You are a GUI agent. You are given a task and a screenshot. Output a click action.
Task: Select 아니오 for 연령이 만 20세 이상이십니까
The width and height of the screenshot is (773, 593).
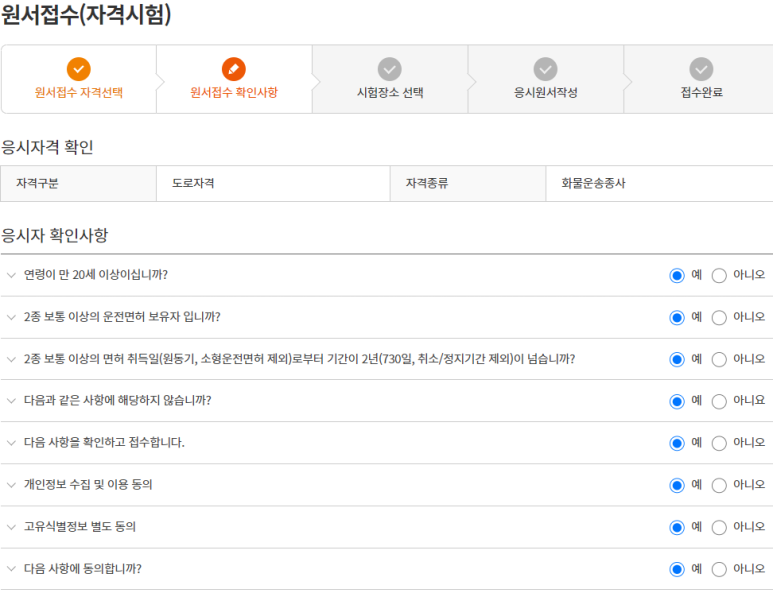pyautogui.click(x=719, y=276)
